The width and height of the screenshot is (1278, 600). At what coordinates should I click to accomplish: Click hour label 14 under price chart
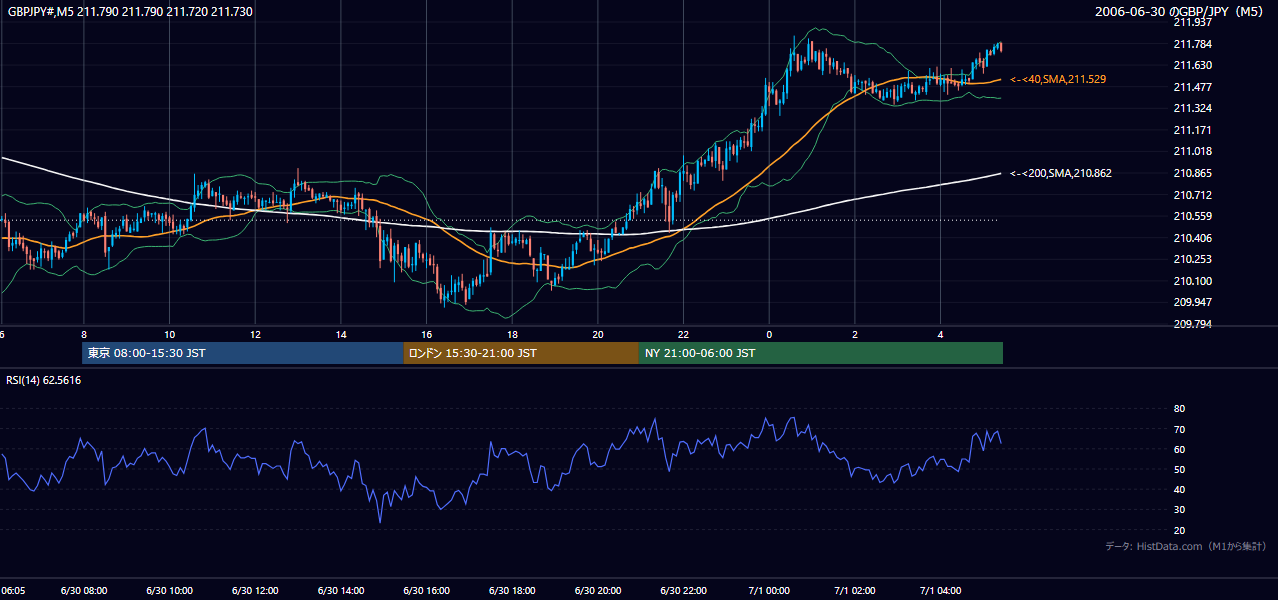341,334
